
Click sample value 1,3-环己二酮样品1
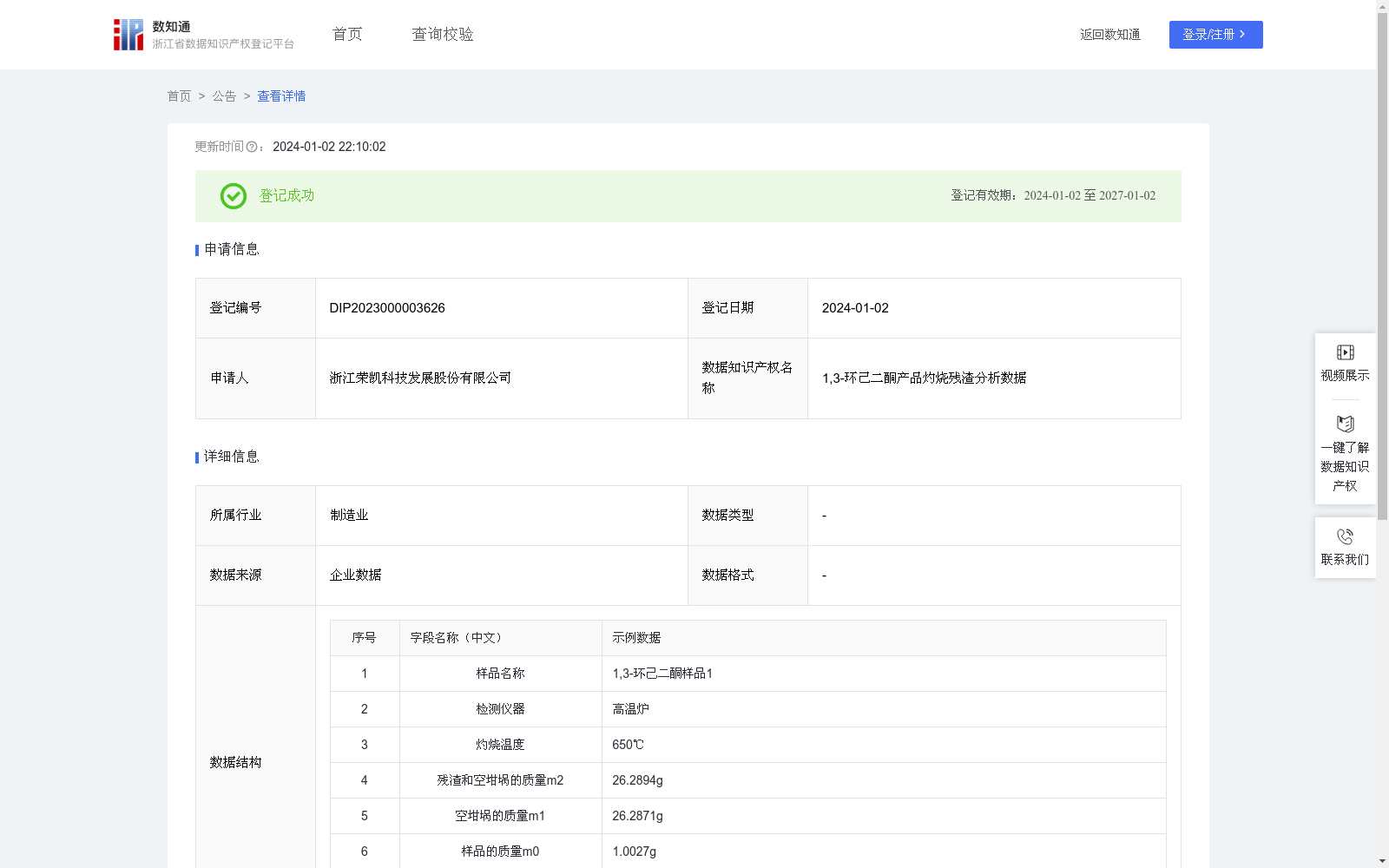[662, 674]
